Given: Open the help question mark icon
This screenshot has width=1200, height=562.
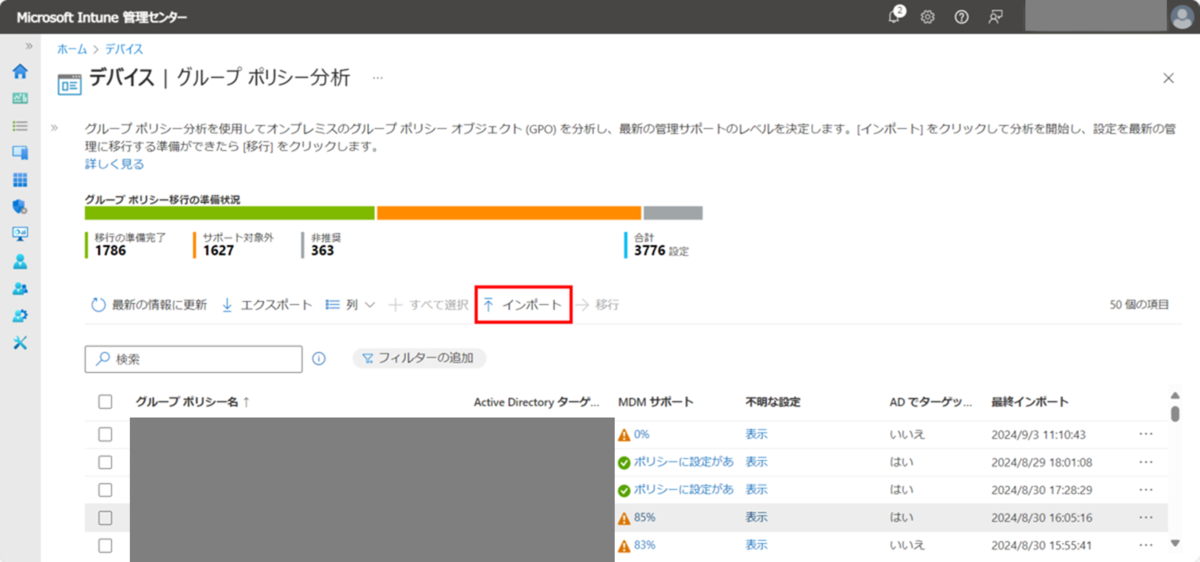Looking at the screenshot, I should click(961, 17).
